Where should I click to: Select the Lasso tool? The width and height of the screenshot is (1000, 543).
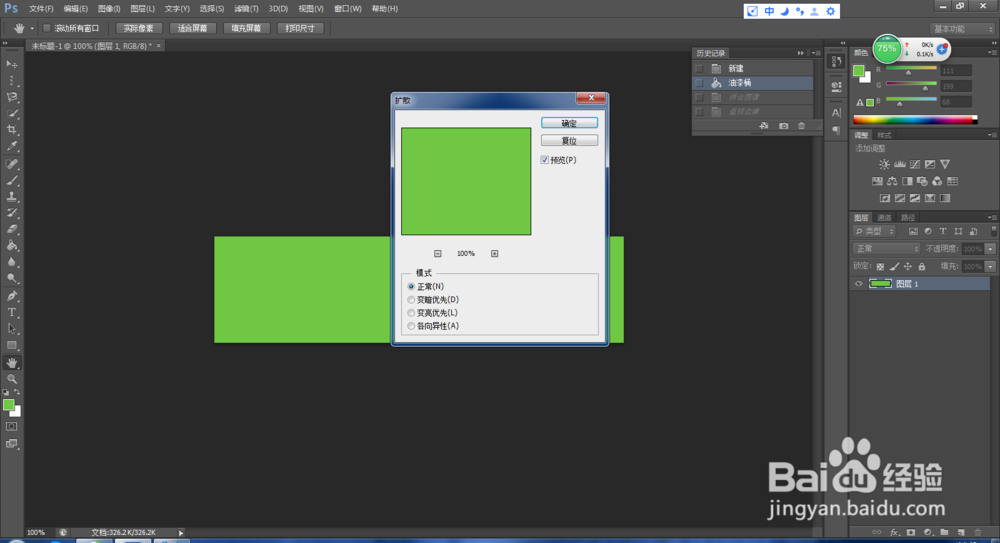click(x=11, y=97)
